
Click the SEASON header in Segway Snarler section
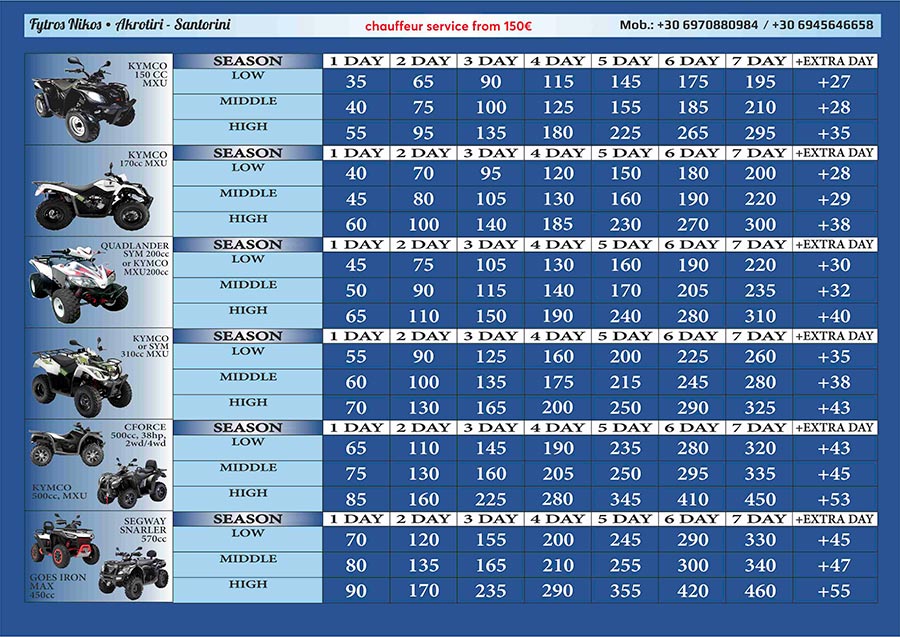(248, 519)
